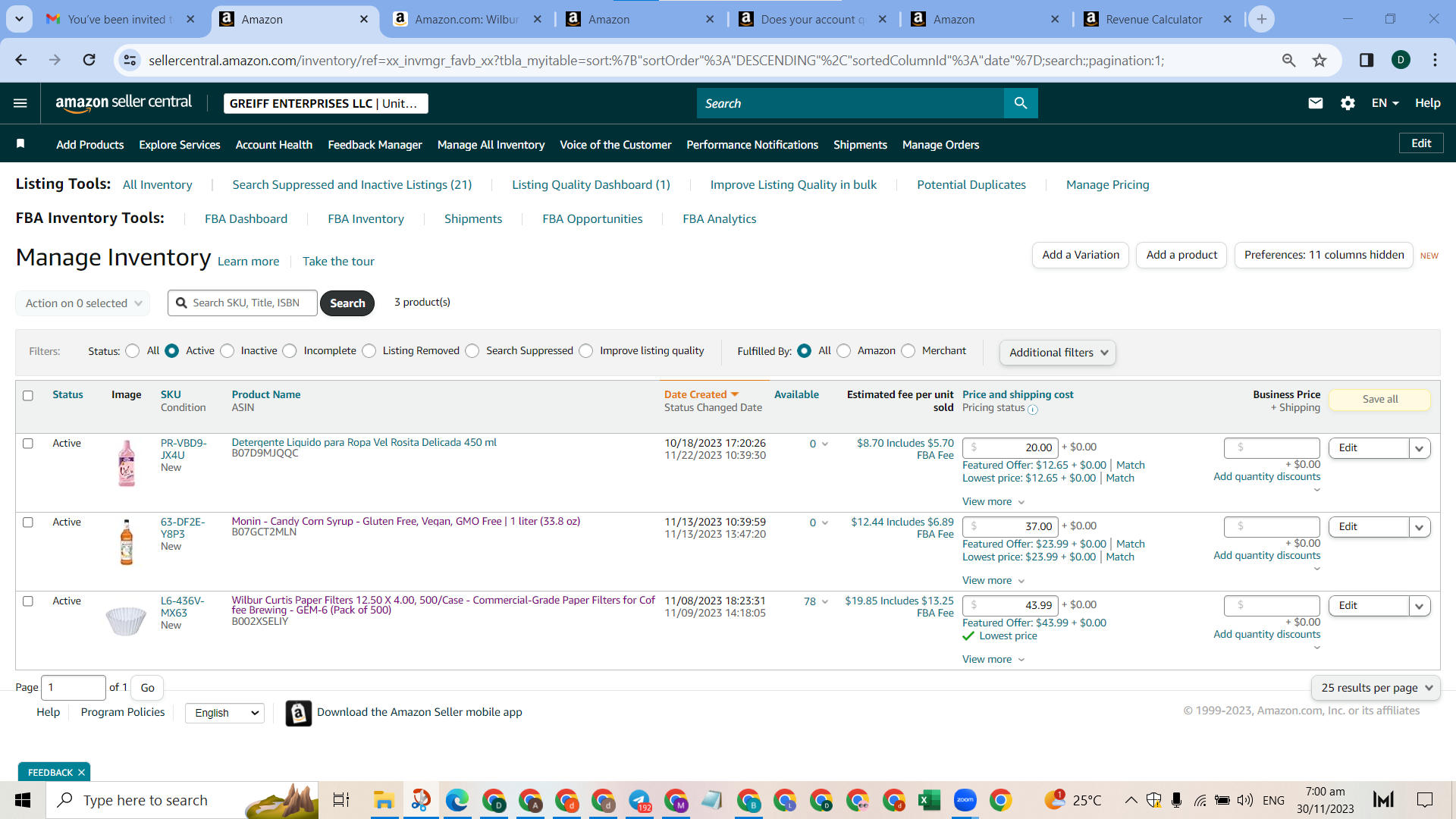Switch to the Revenue Calculator browser tab
The image size is (1456, 819).
pos(1153,20)
